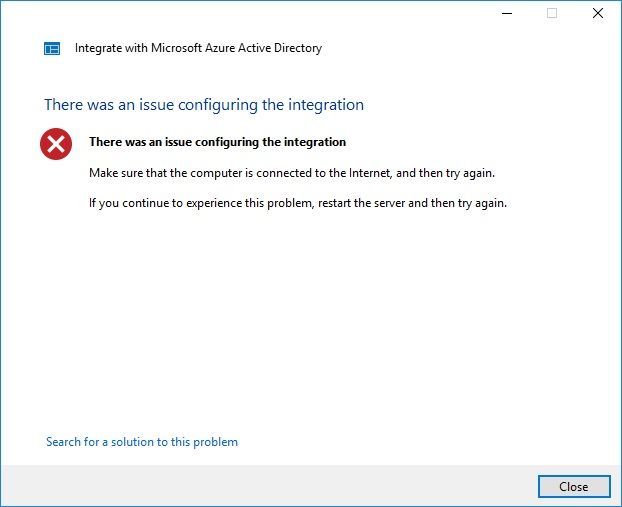Open the 'Search for a solution to this problem' link
Screen dimensions: 622x507
click(x=142, y=442)
